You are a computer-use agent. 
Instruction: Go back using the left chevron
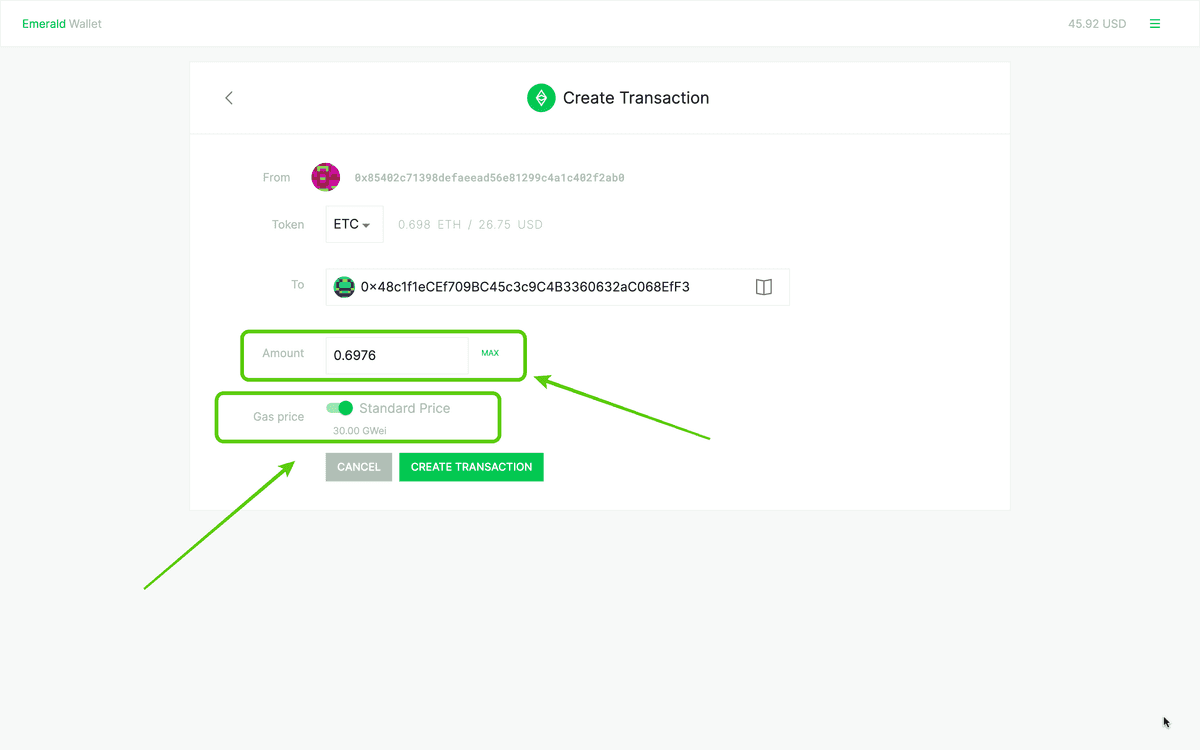point(229,98)
